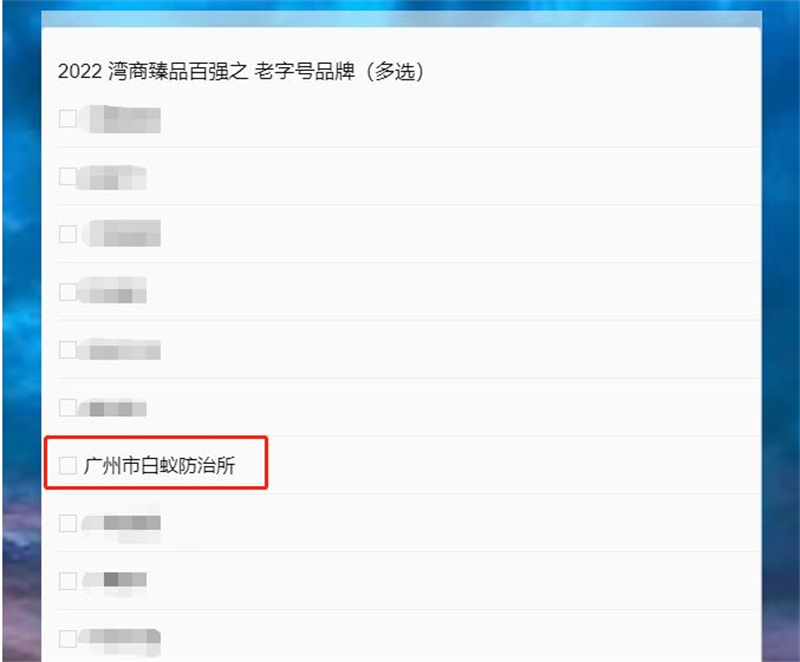Check the checkbox directly above 广州市白蚁防治所
The image size is (800, 662).
click(x=67, y=408)
